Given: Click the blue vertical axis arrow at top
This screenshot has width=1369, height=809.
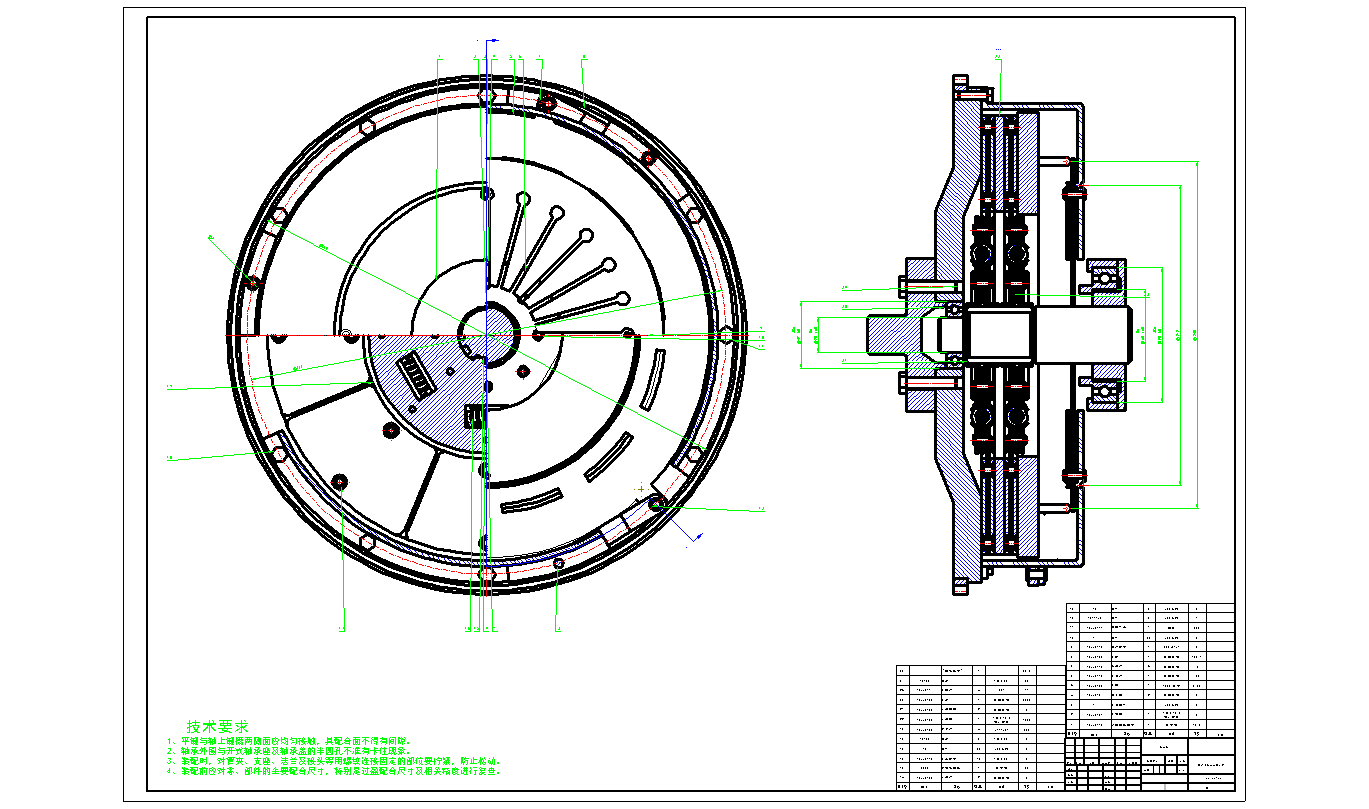Looking at the screenshot, I should point(487,48).
